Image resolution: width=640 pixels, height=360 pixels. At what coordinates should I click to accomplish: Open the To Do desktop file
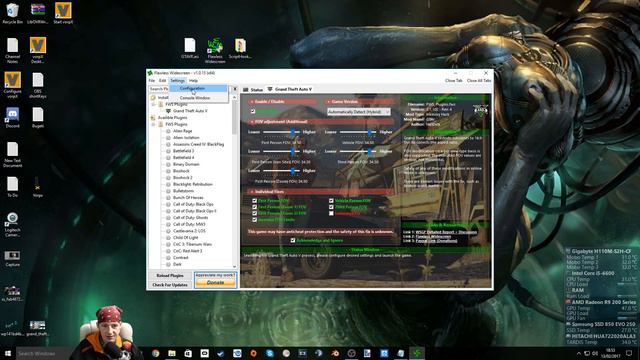12,187
